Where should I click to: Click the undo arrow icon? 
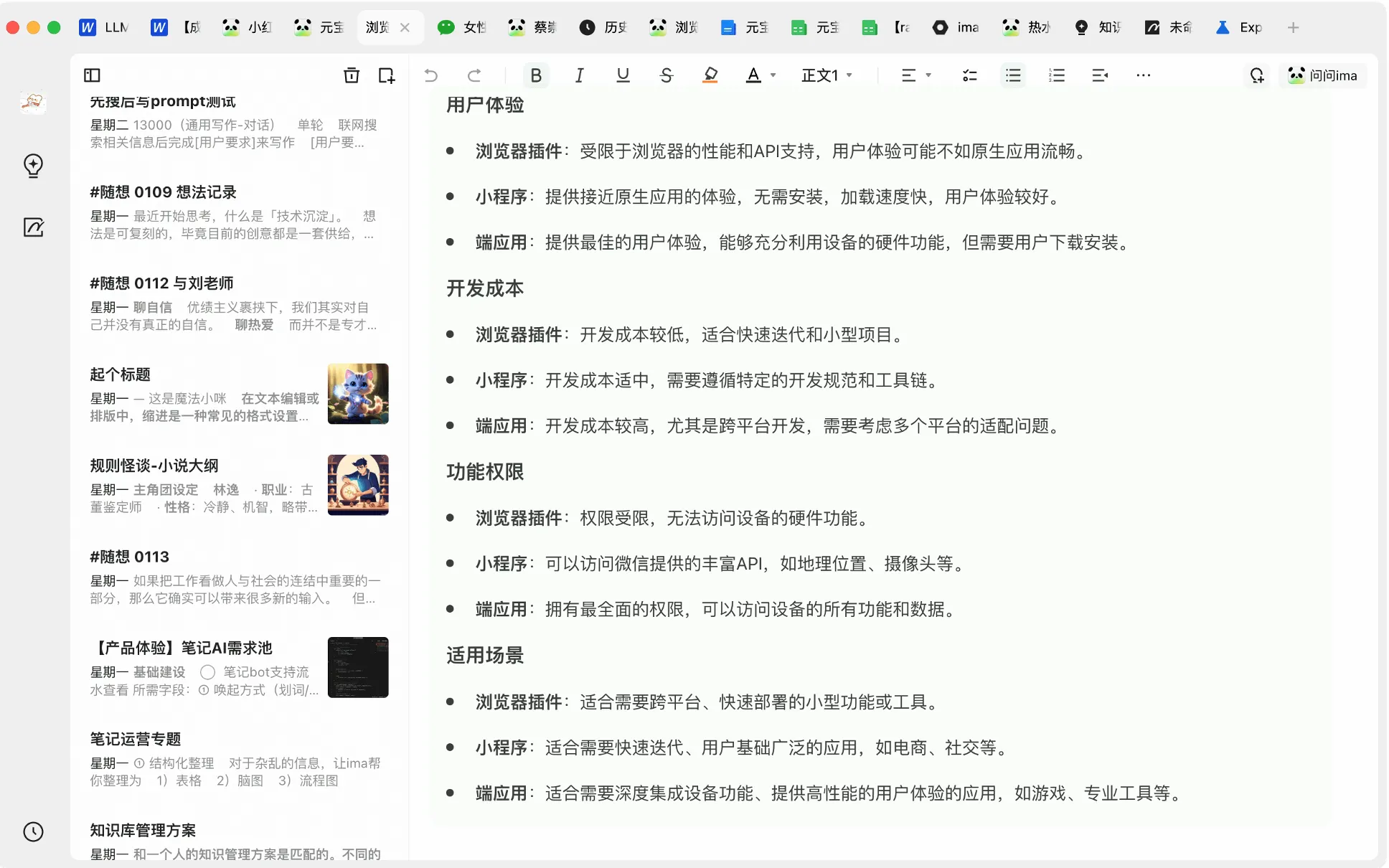point(430,75)
